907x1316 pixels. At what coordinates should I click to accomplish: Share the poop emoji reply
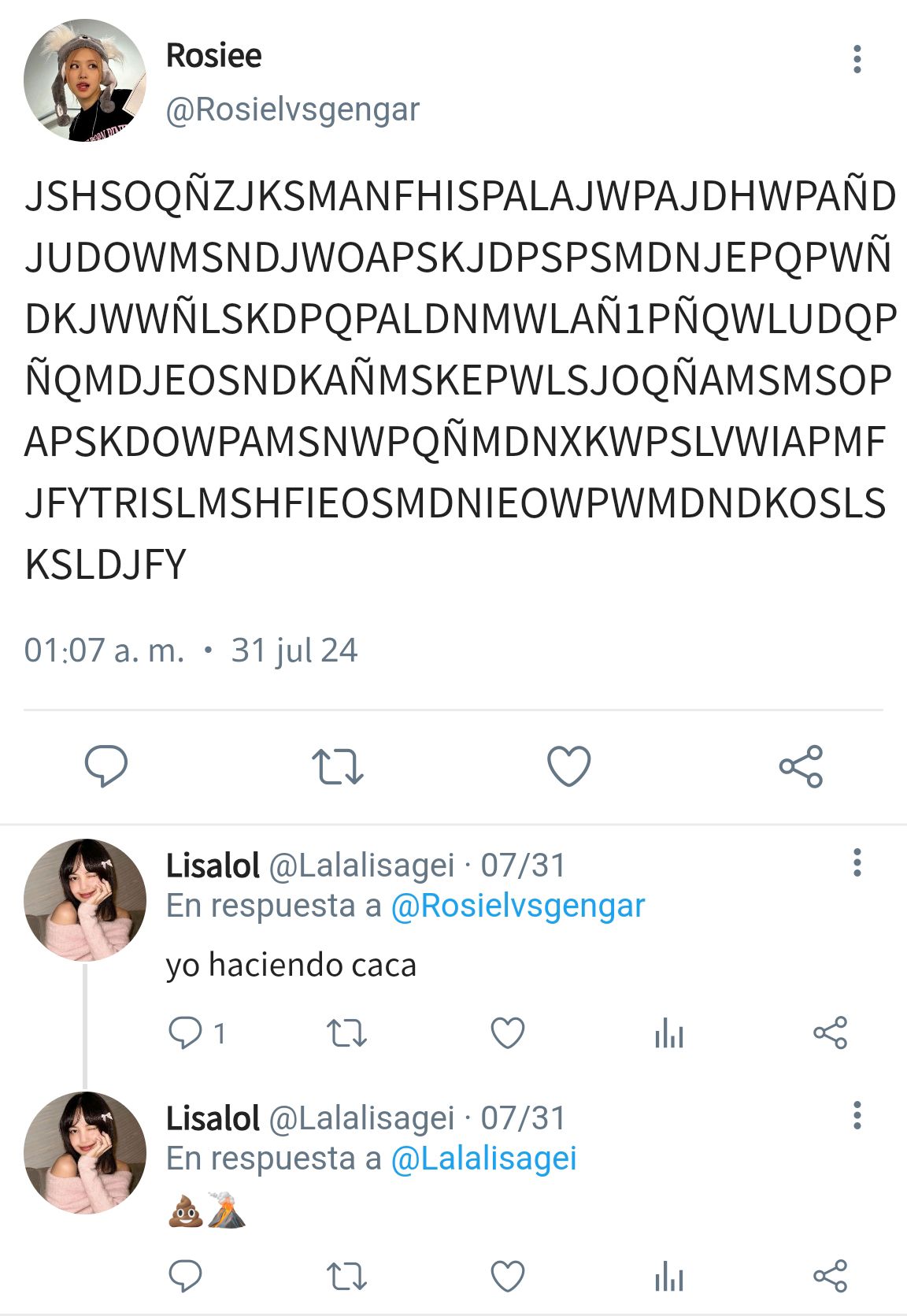click(x=830, y=1276)
